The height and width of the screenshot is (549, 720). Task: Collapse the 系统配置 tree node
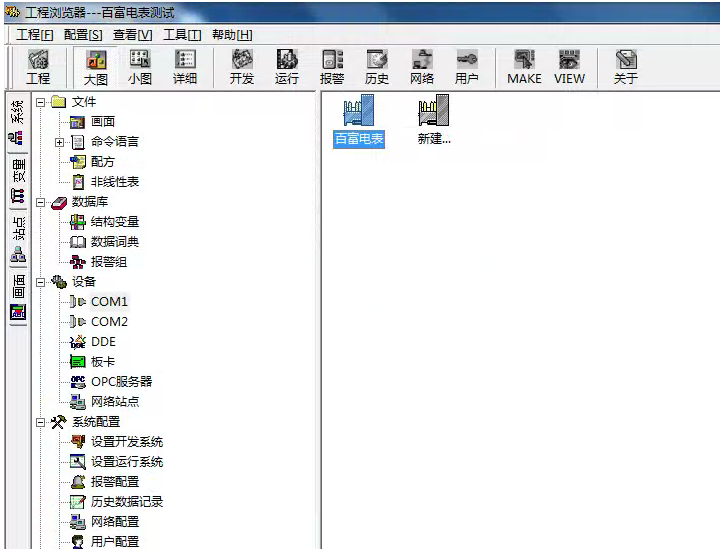pos(40,422)
